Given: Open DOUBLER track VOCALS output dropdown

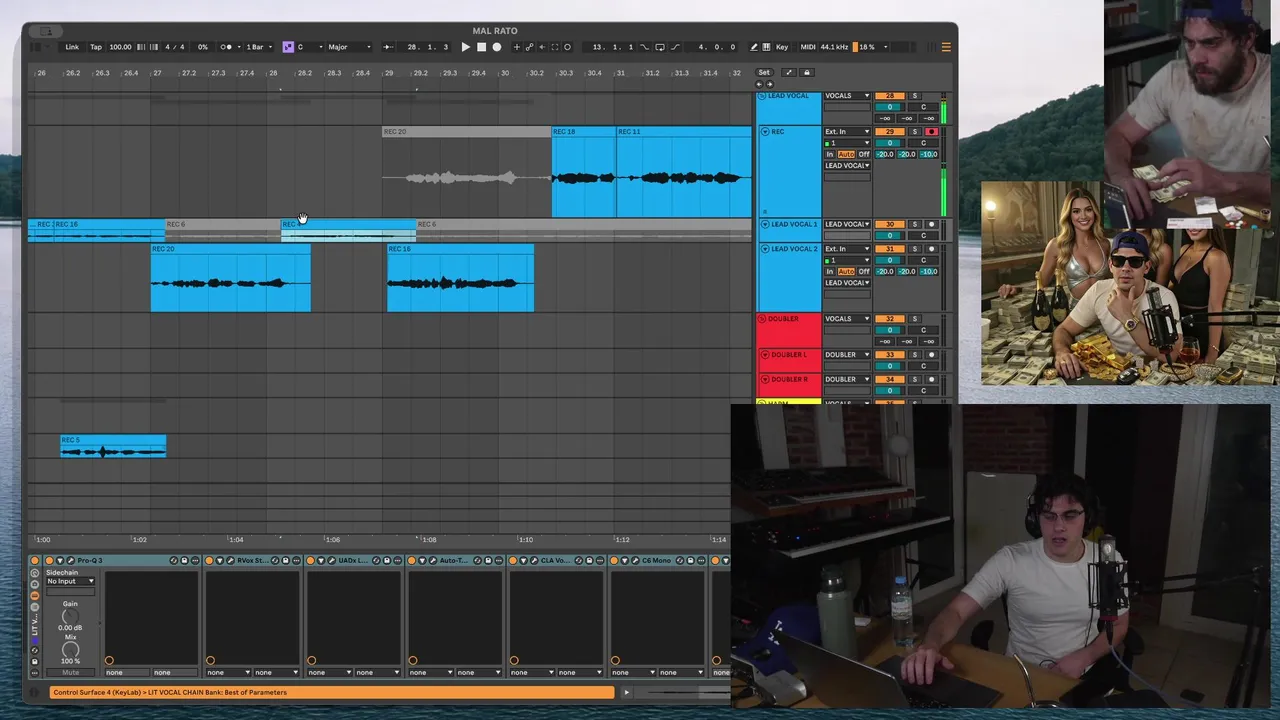Looking at the screenshot, I should tap(847, 319).
